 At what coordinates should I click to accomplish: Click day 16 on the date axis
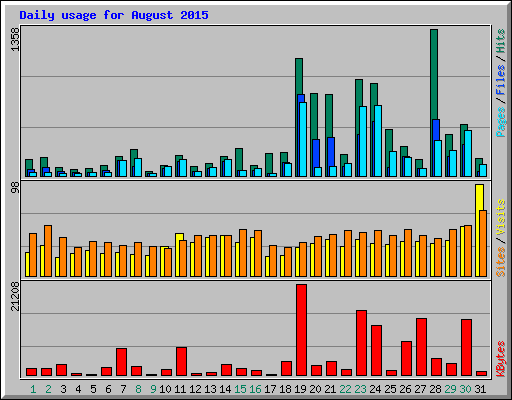255,389
